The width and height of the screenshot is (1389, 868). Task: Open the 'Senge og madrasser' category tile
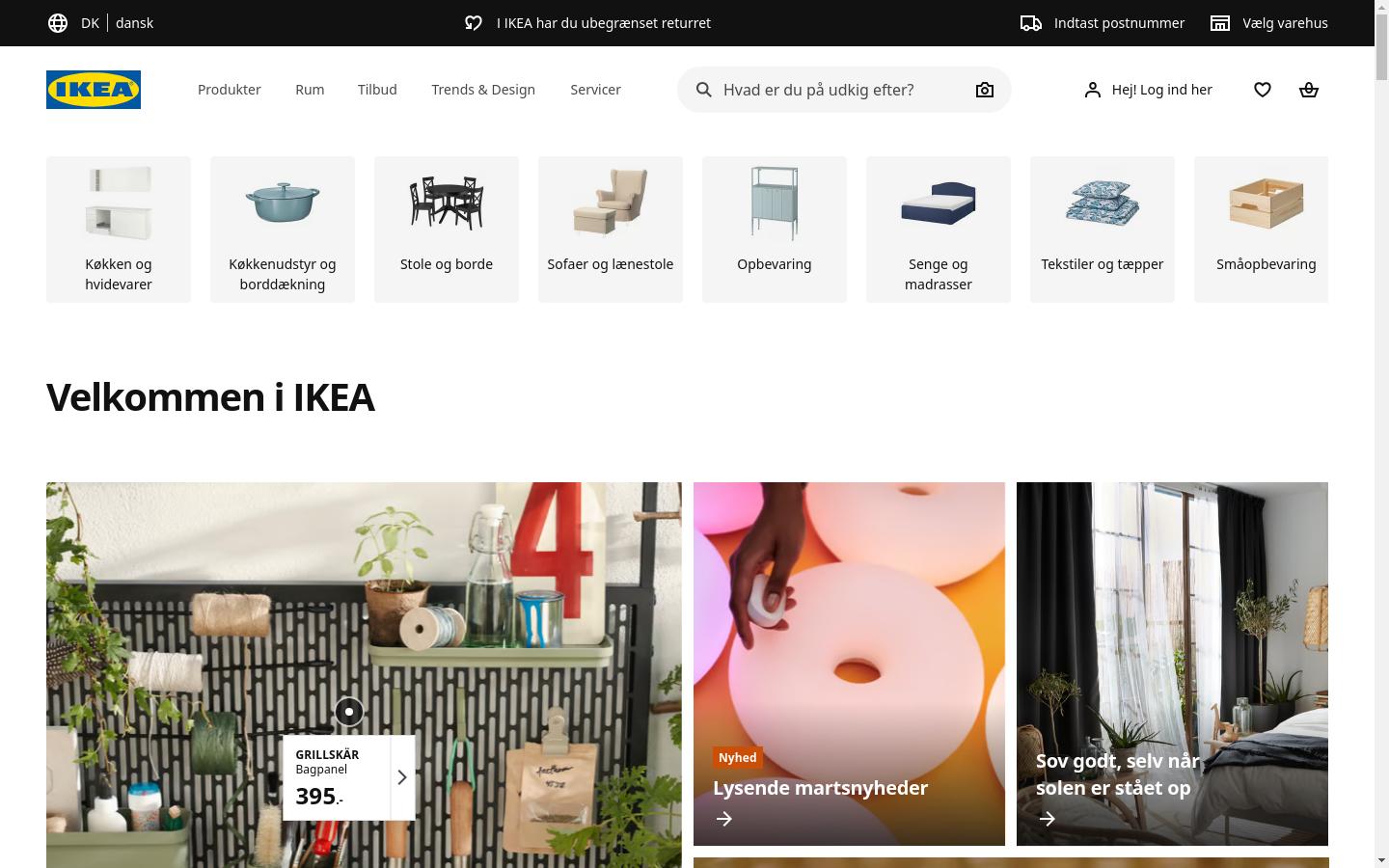[938, 230]
